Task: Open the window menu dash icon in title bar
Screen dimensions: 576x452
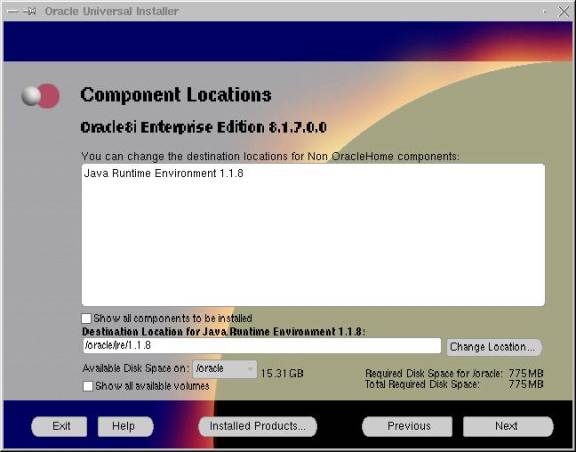Action: pos(12,11)
